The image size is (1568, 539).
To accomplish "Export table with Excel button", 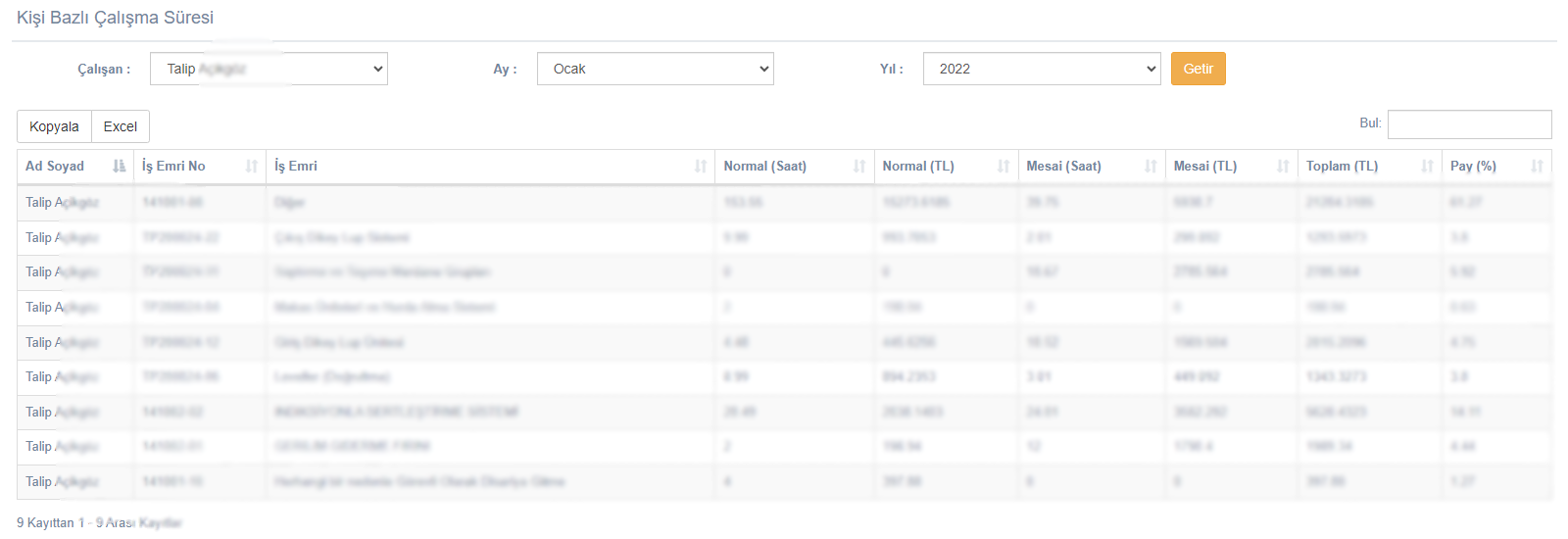I will (x=121, y=126).
